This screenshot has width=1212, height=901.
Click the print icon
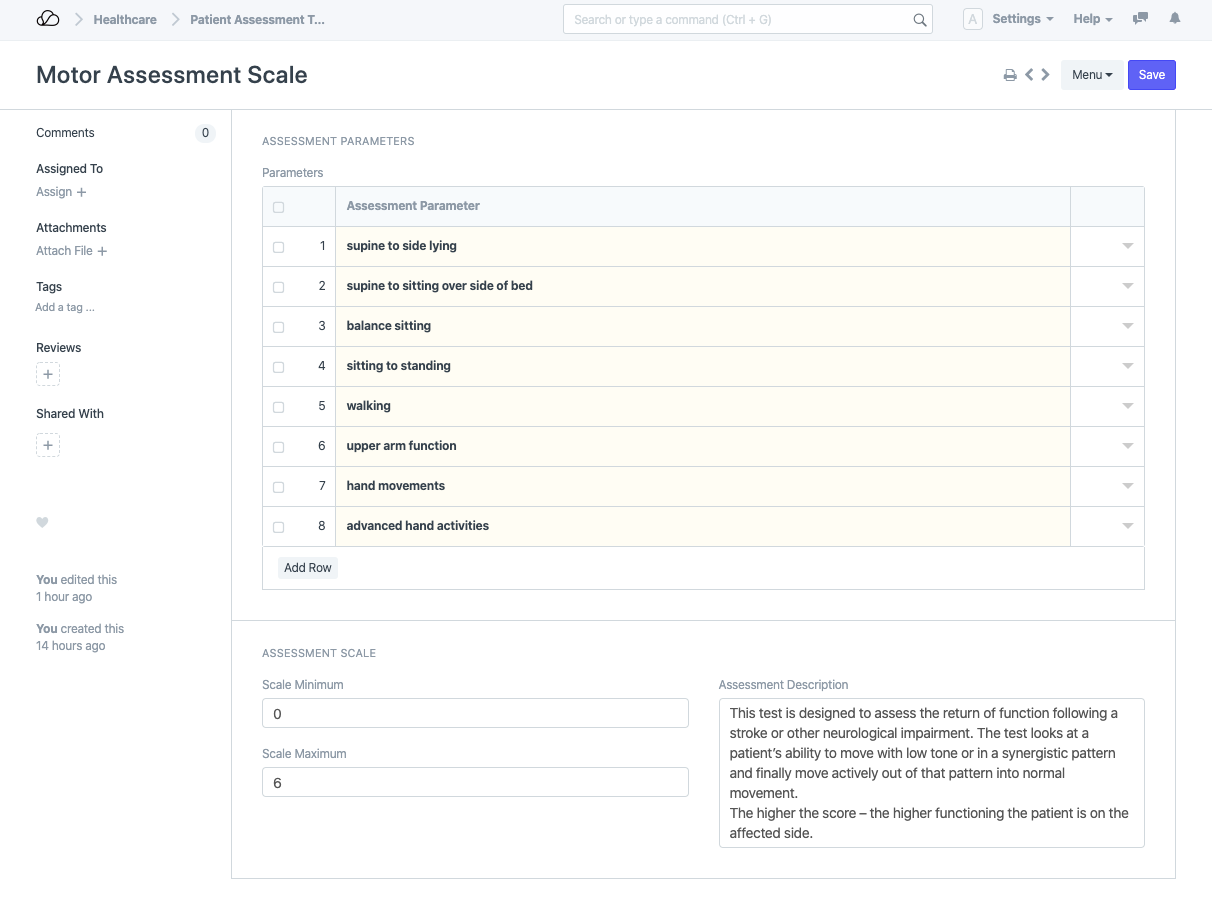pyautogui.click(x=1010, y=75)
